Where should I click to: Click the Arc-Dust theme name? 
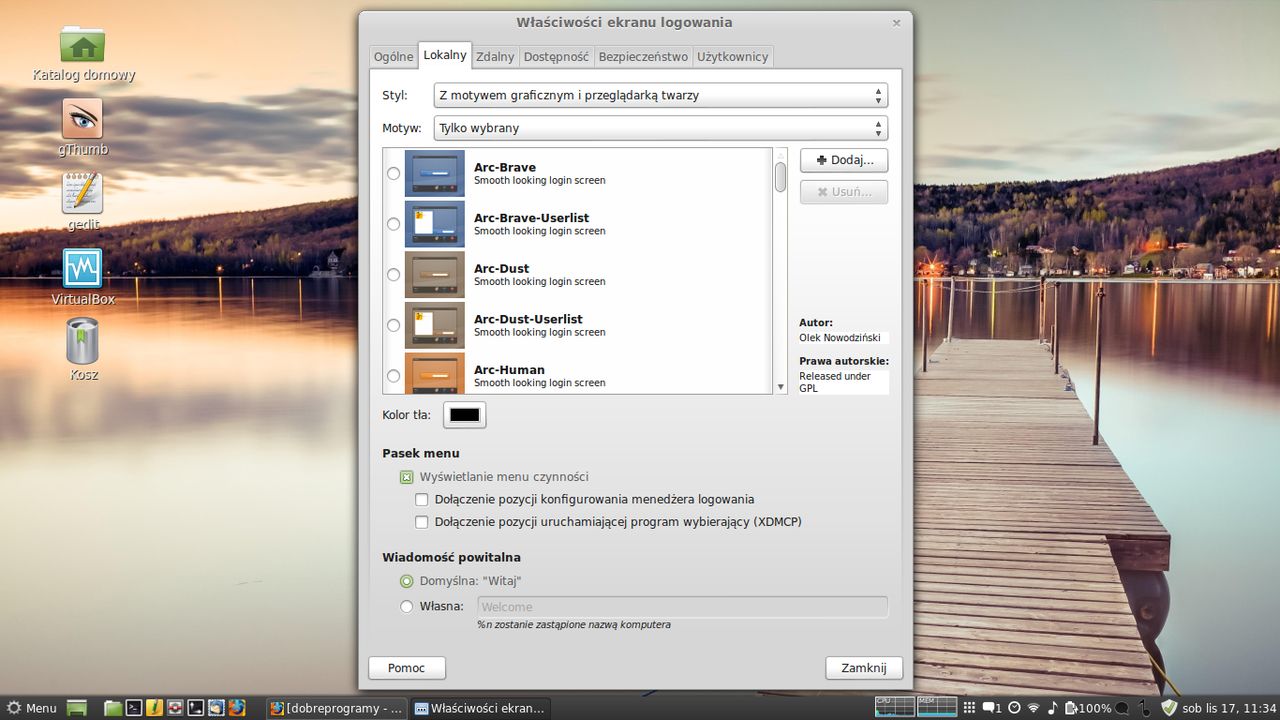[x=501, y=269]
